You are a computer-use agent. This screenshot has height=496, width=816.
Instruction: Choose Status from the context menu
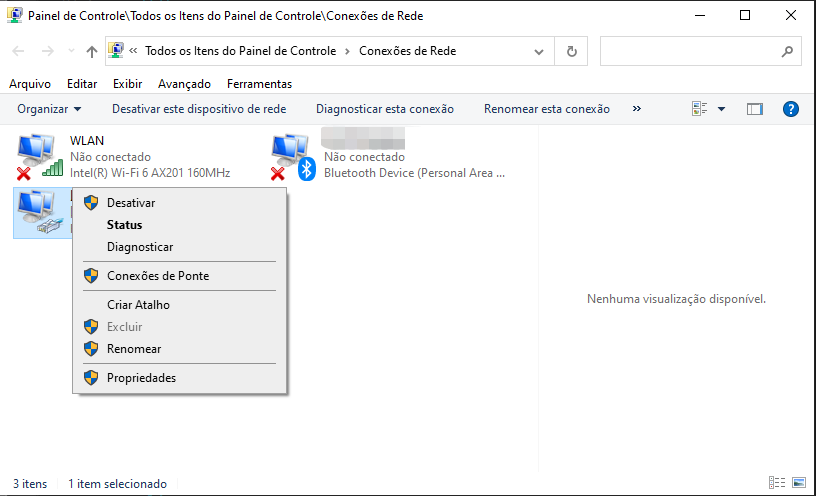pos(180,225)
